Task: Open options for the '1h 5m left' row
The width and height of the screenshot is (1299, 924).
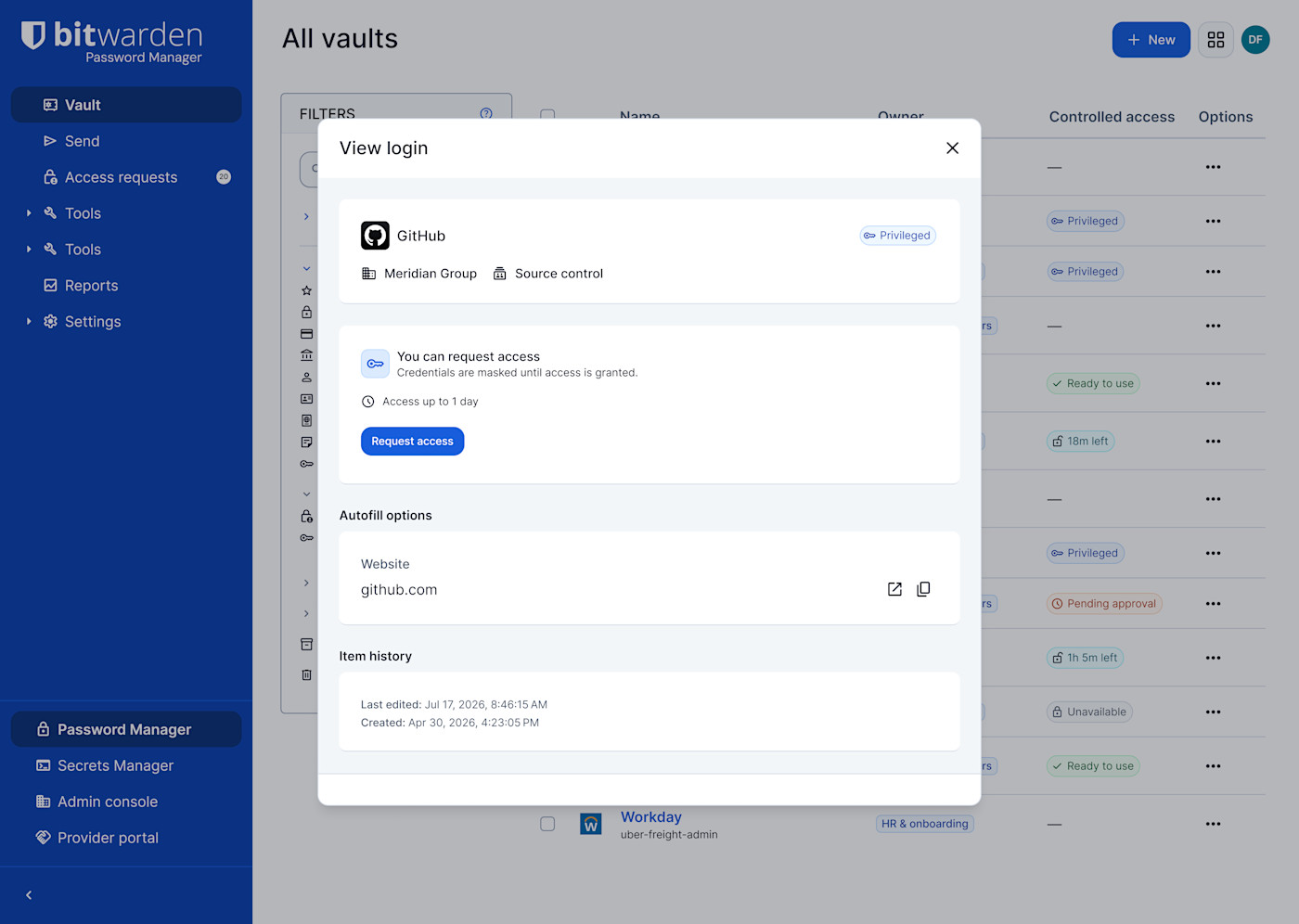Action: tap(1213, 658)
